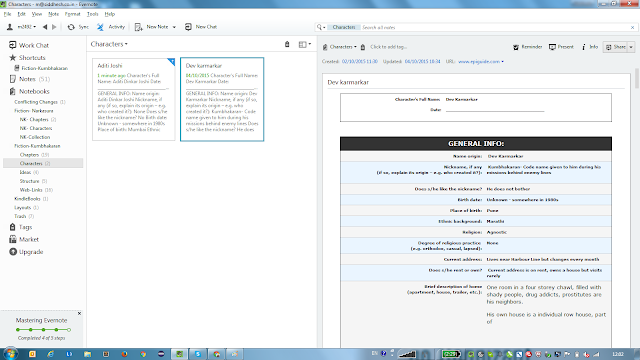Clear the search with the X
The image size is (640, 360).
(x=632, y=27)
